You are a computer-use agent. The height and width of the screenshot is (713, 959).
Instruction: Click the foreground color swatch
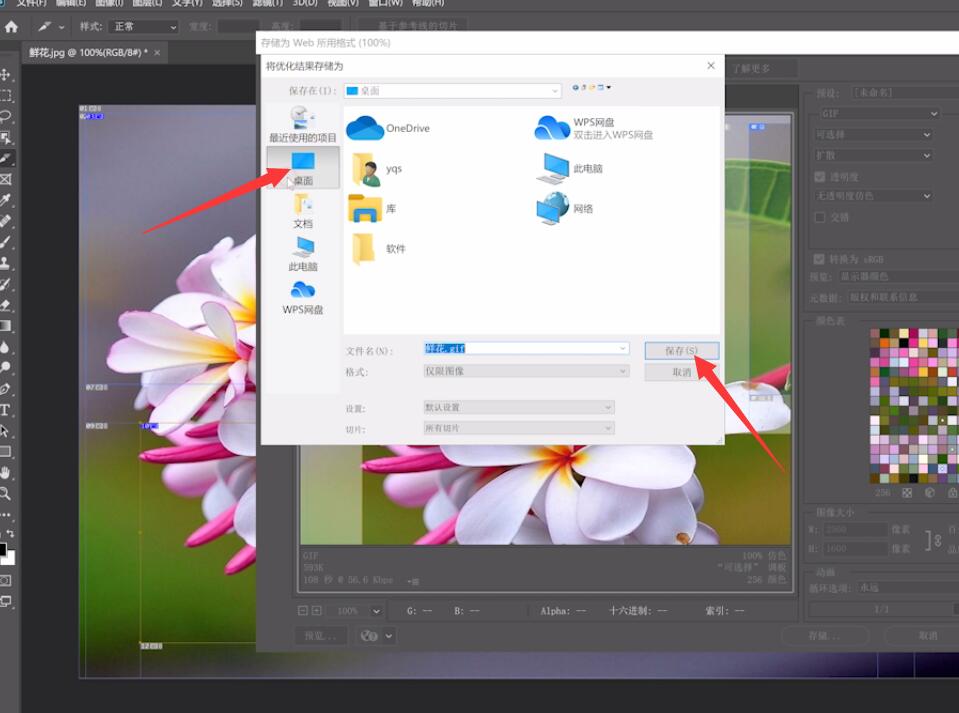[x=2, y=549]
